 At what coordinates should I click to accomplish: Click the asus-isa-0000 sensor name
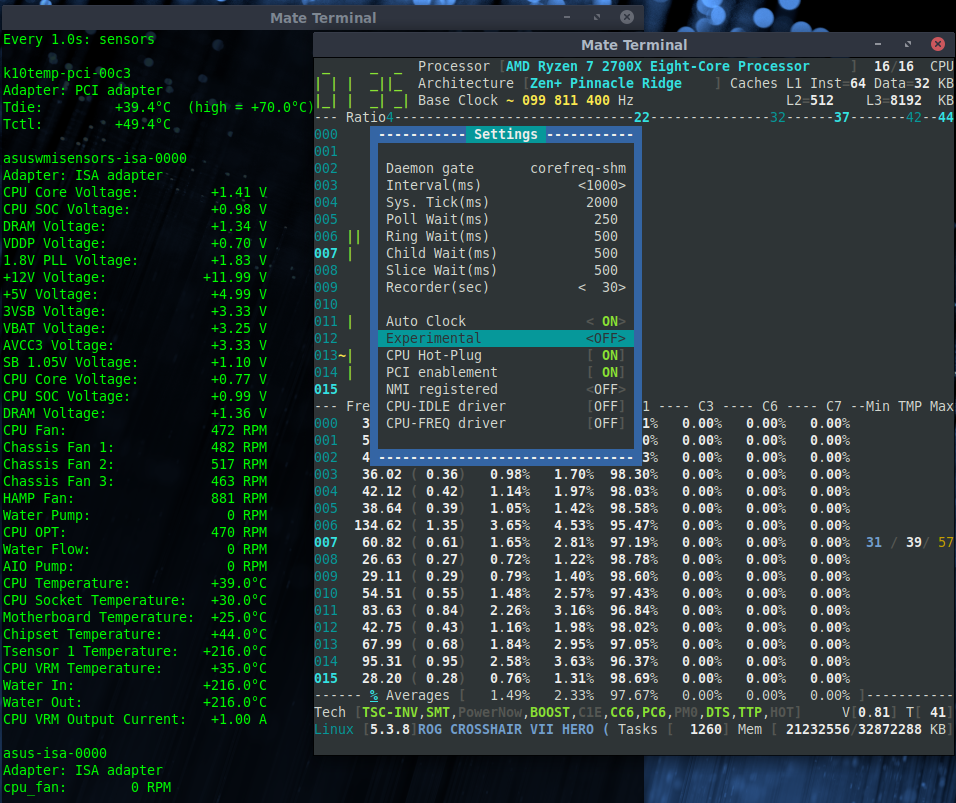(55, 754)
